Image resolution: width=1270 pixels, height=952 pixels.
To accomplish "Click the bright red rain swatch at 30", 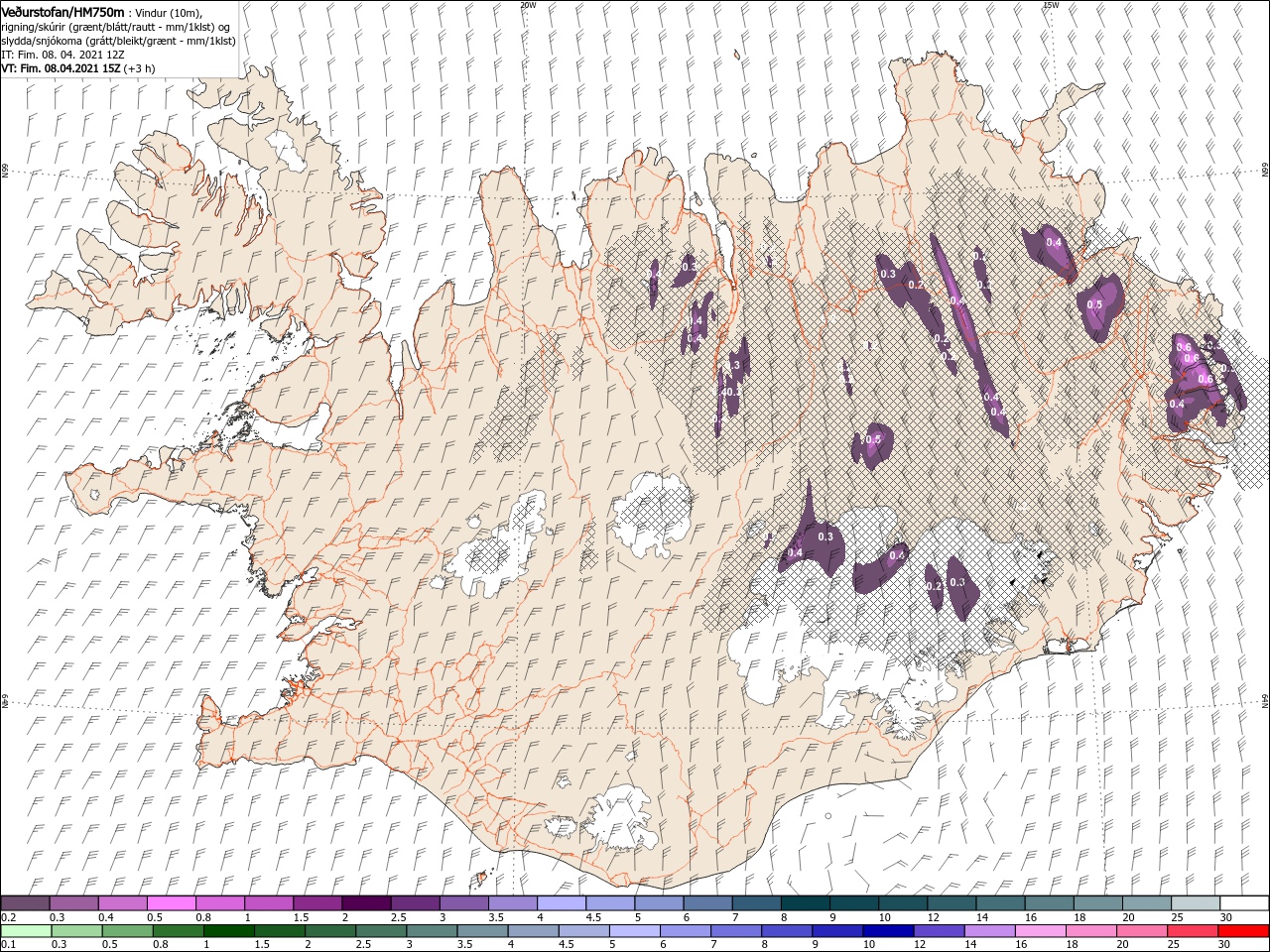I will click(1243, 931).
